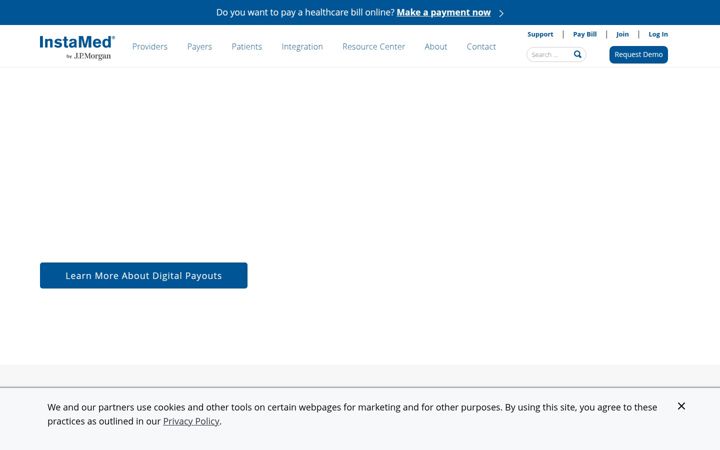Image resolution: width=720 pixels, height=450 pixels.
Task: Follow the Make a payment now link
Action: pos(444,12)
